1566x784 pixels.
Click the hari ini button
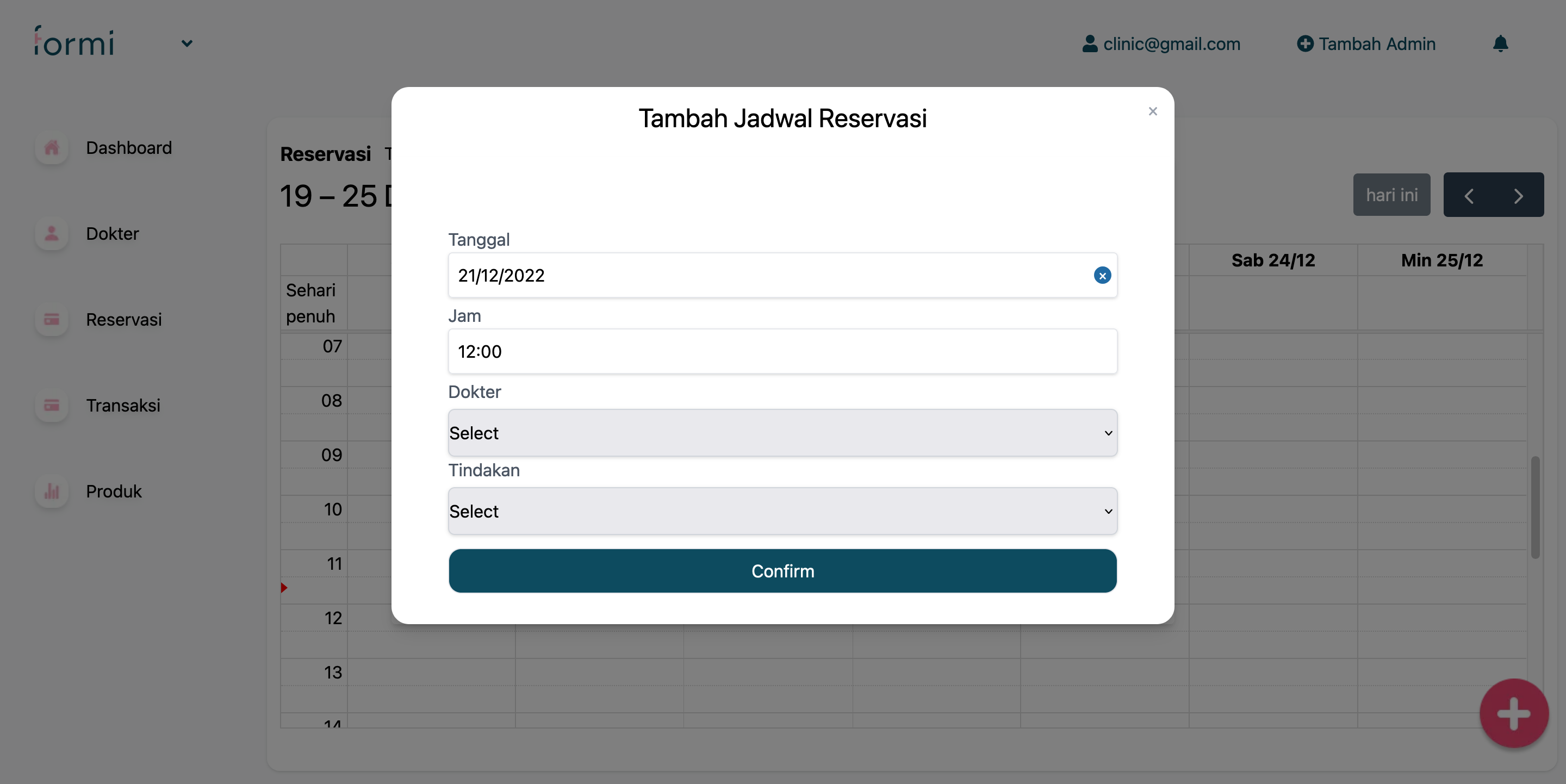[x=1391, y=195]
